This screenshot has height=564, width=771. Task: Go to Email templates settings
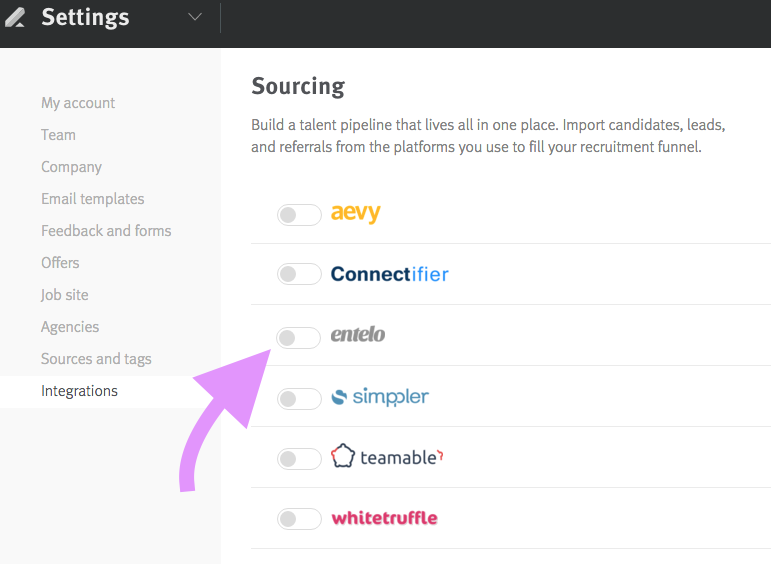[92, 199]
